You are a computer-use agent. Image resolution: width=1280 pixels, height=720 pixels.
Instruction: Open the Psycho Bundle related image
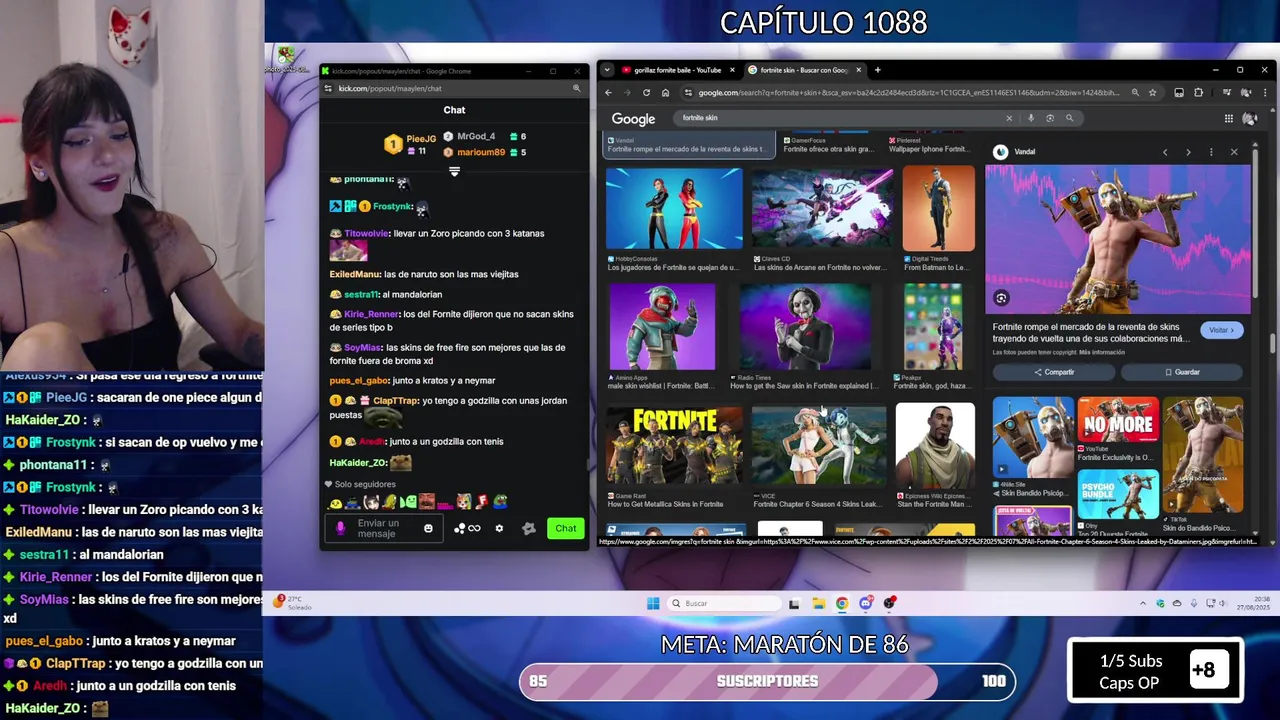[1118, 493]
